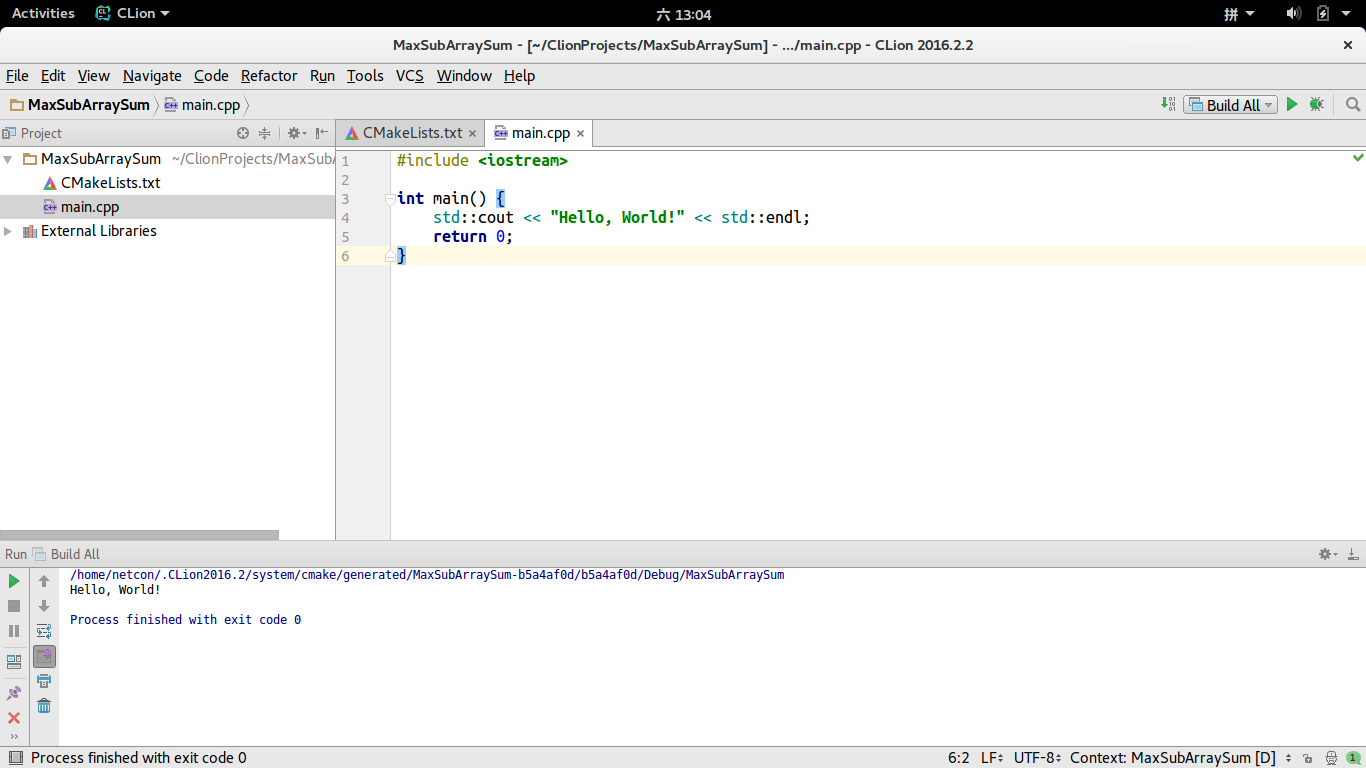The height and width of the screenshot is (768, 1366).
Task: Switch to the CMakeLists.txt editor tab
Action: click(412, 133)
